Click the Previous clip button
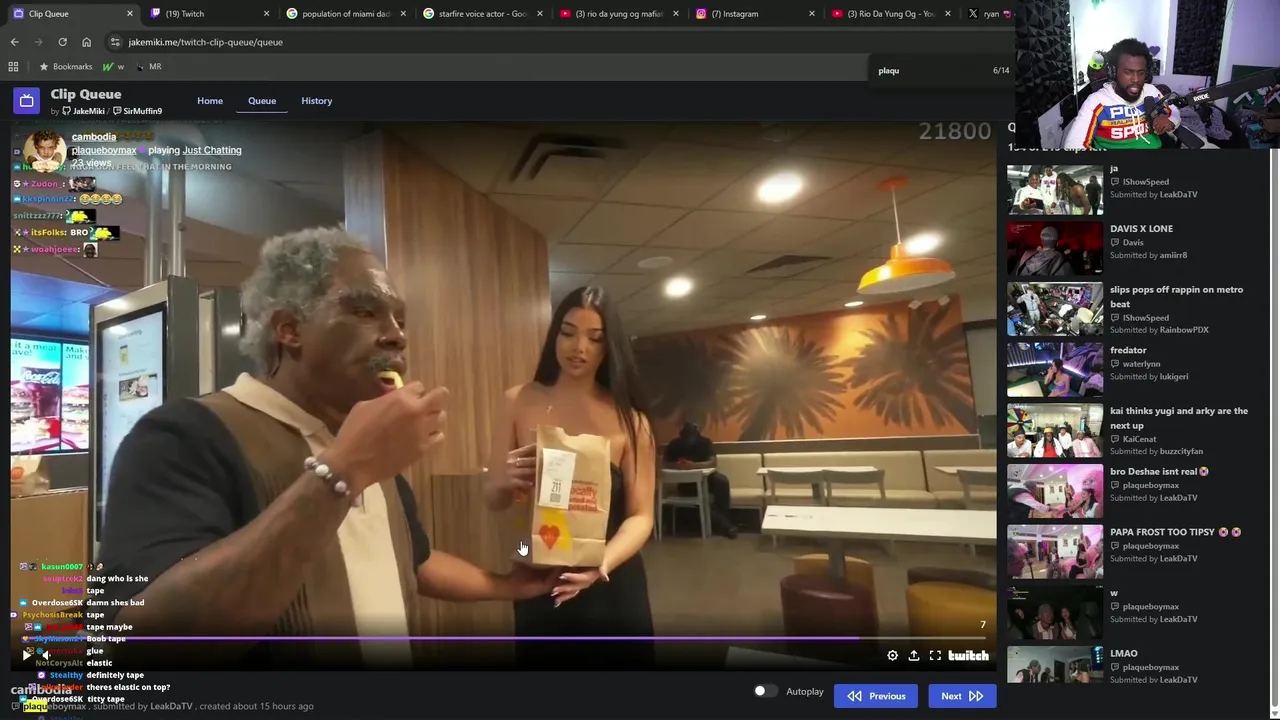The width and height of the screenshot is (1280, 720). point(876,696)
